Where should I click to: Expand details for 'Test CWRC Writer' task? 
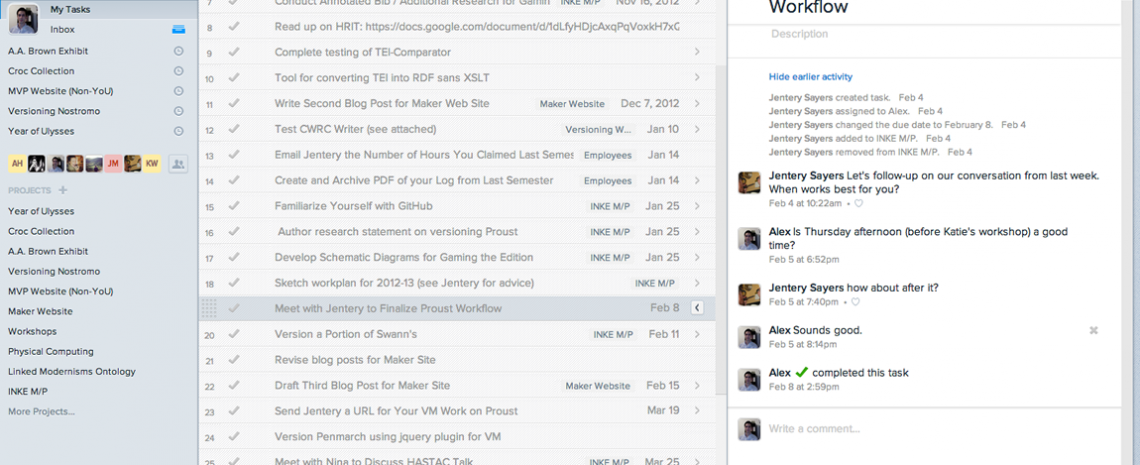pos(697,129)
